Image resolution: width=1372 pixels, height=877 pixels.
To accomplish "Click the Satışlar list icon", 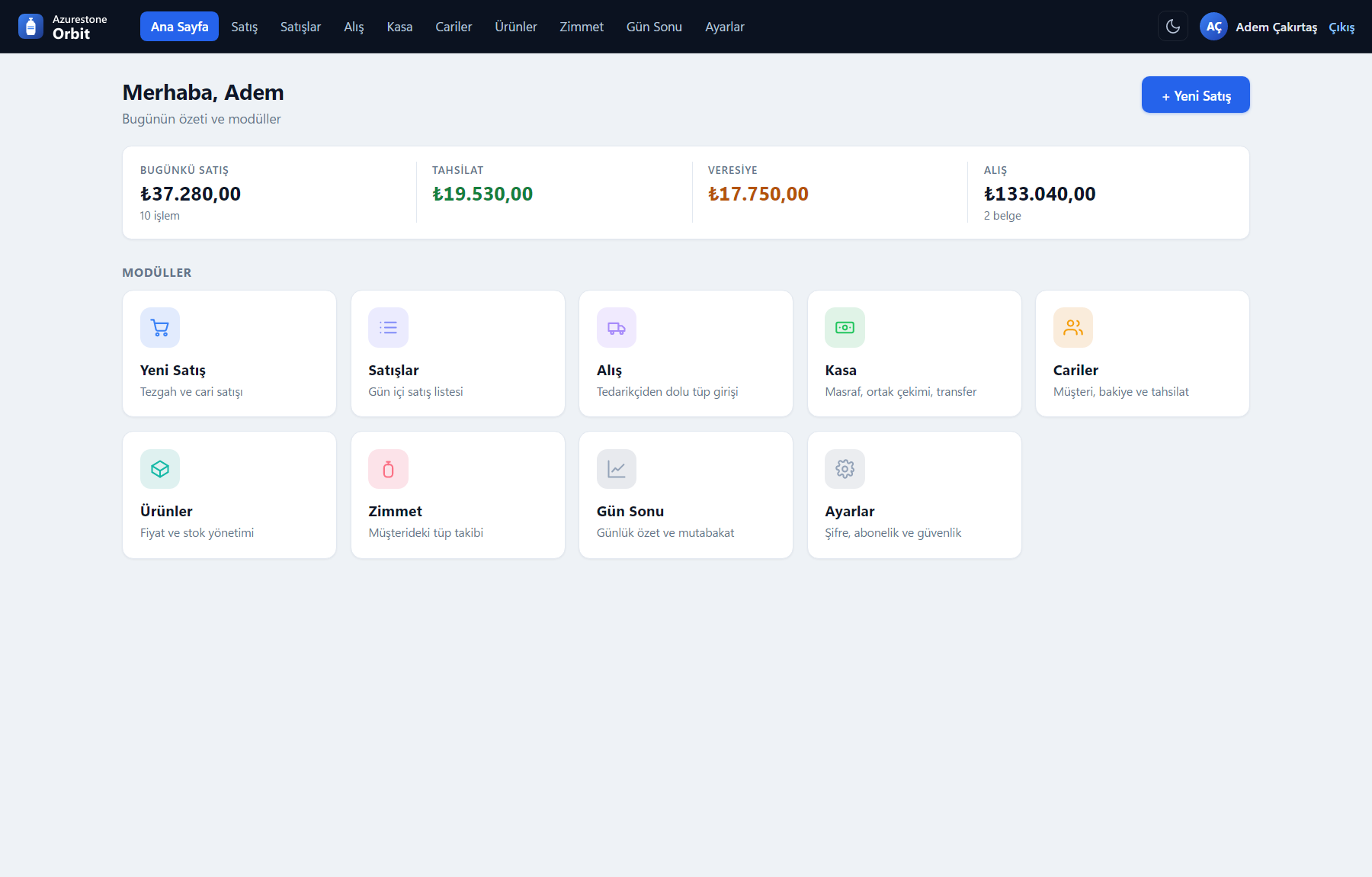I will pos(388,328).
